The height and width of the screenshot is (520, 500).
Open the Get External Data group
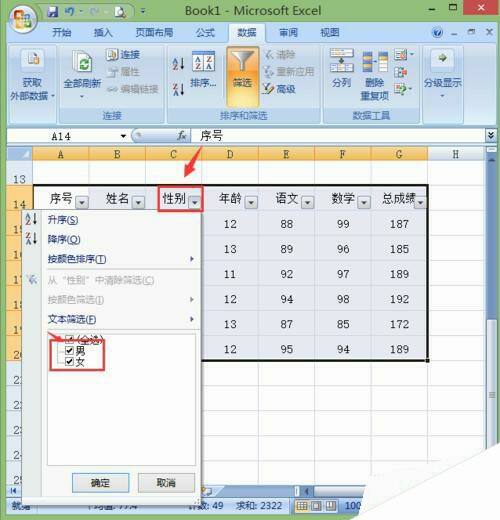[32, 76]
